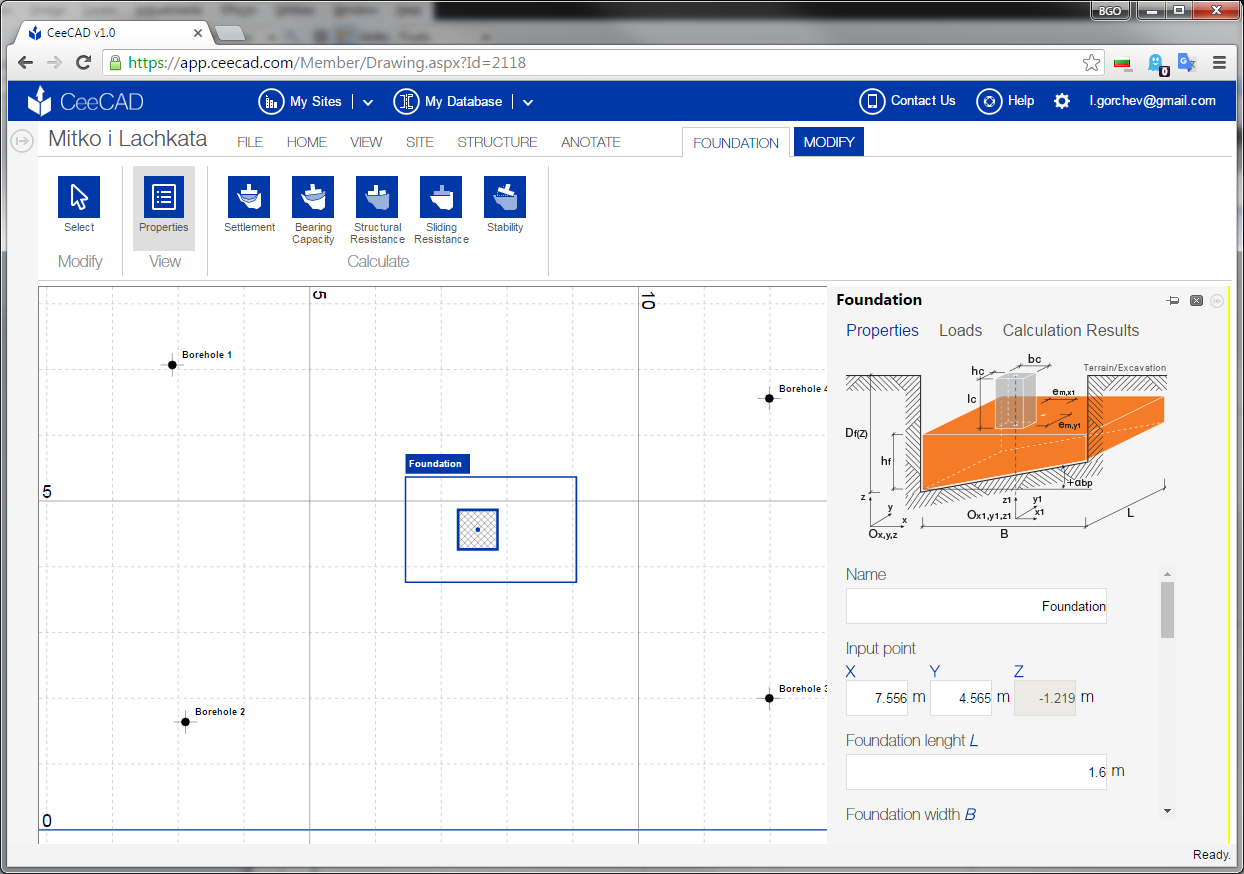
Task: Select the hatched column square in foundation
Action: point(478,529)
